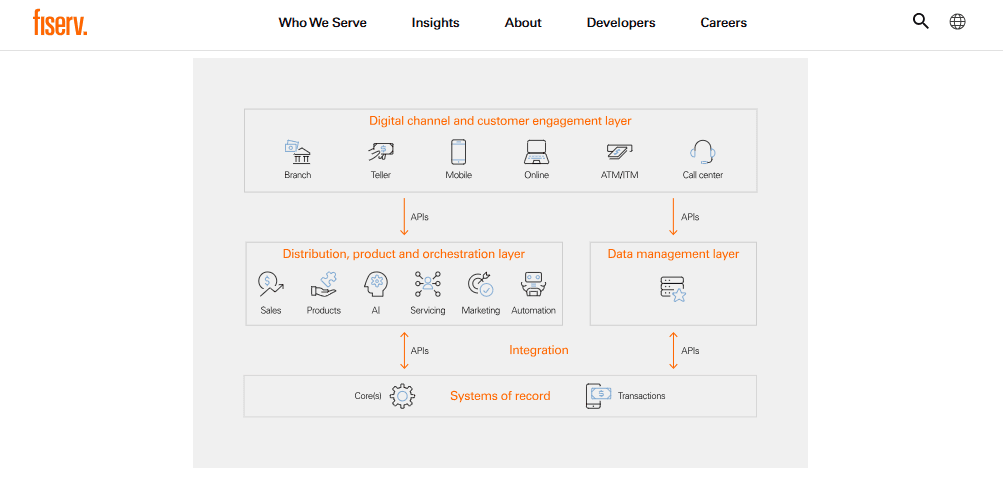Open the Developers menu
1003x495 pixels.
(x=621, y=22)
